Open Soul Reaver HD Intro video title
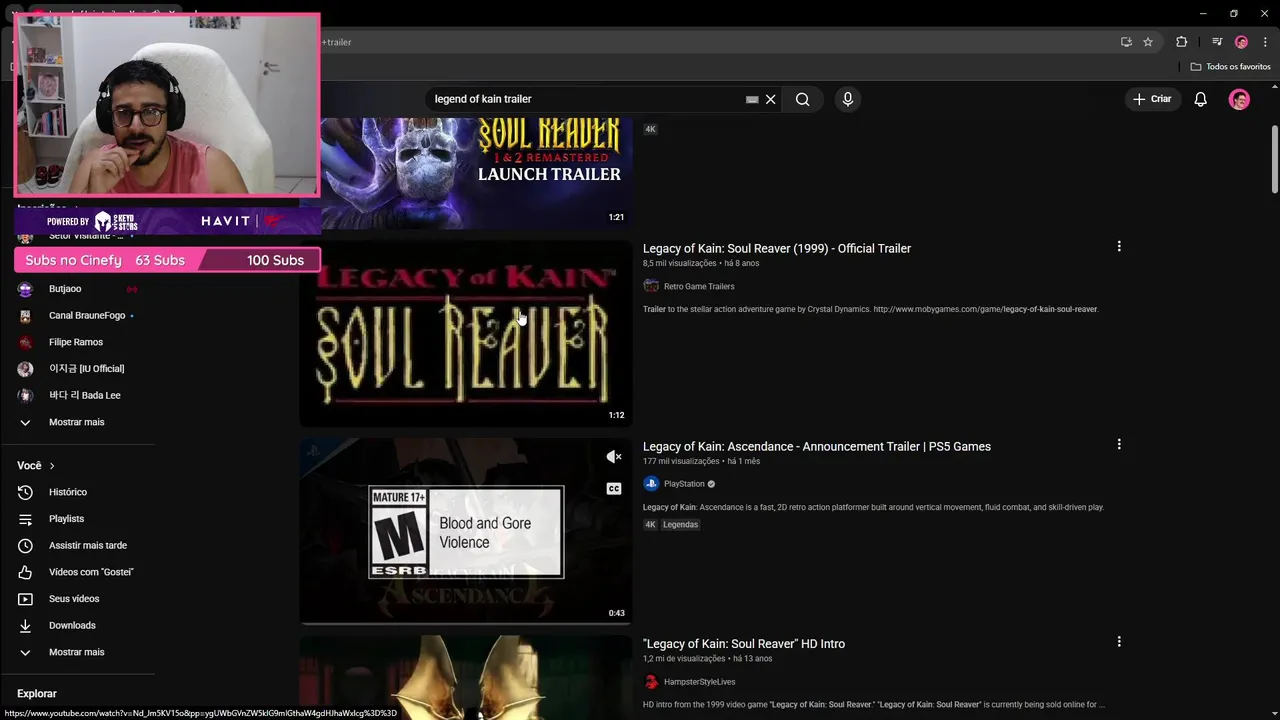Screen dimensions: 1280x720 point(744,644)
